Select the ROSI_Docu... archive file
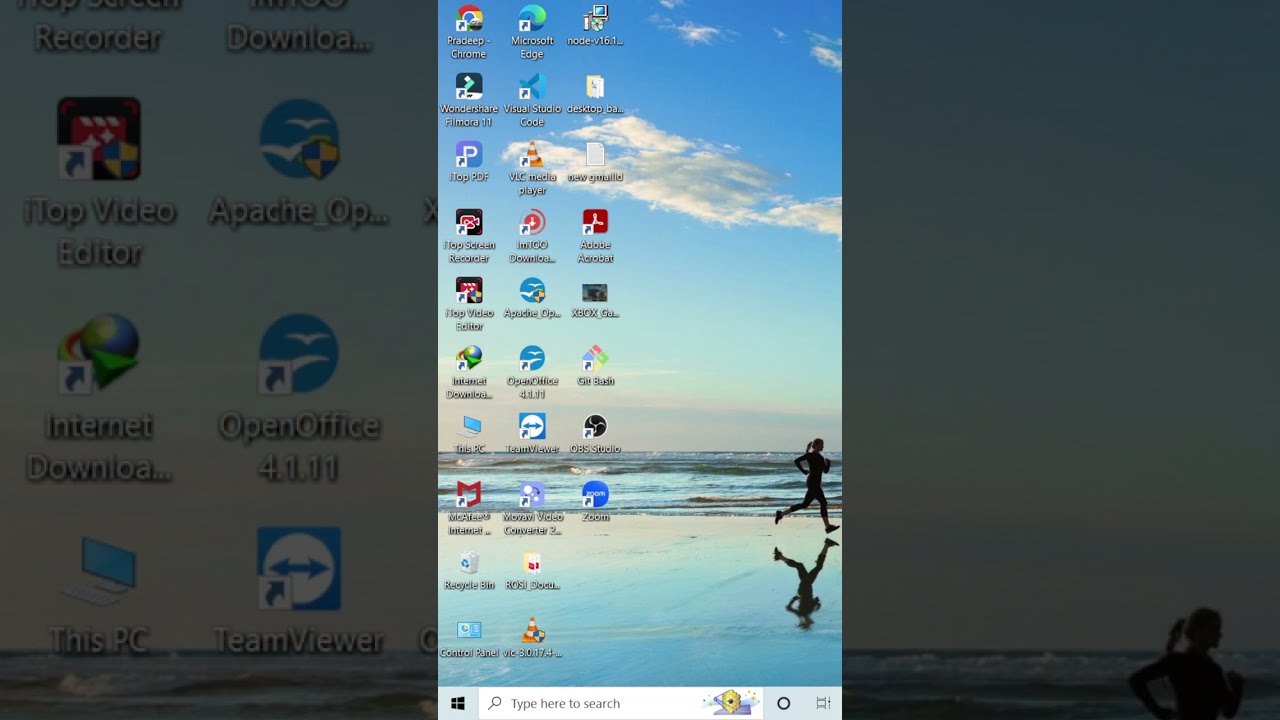The width and height of the screenshot is (1280, 720). [x=532, y=569]
